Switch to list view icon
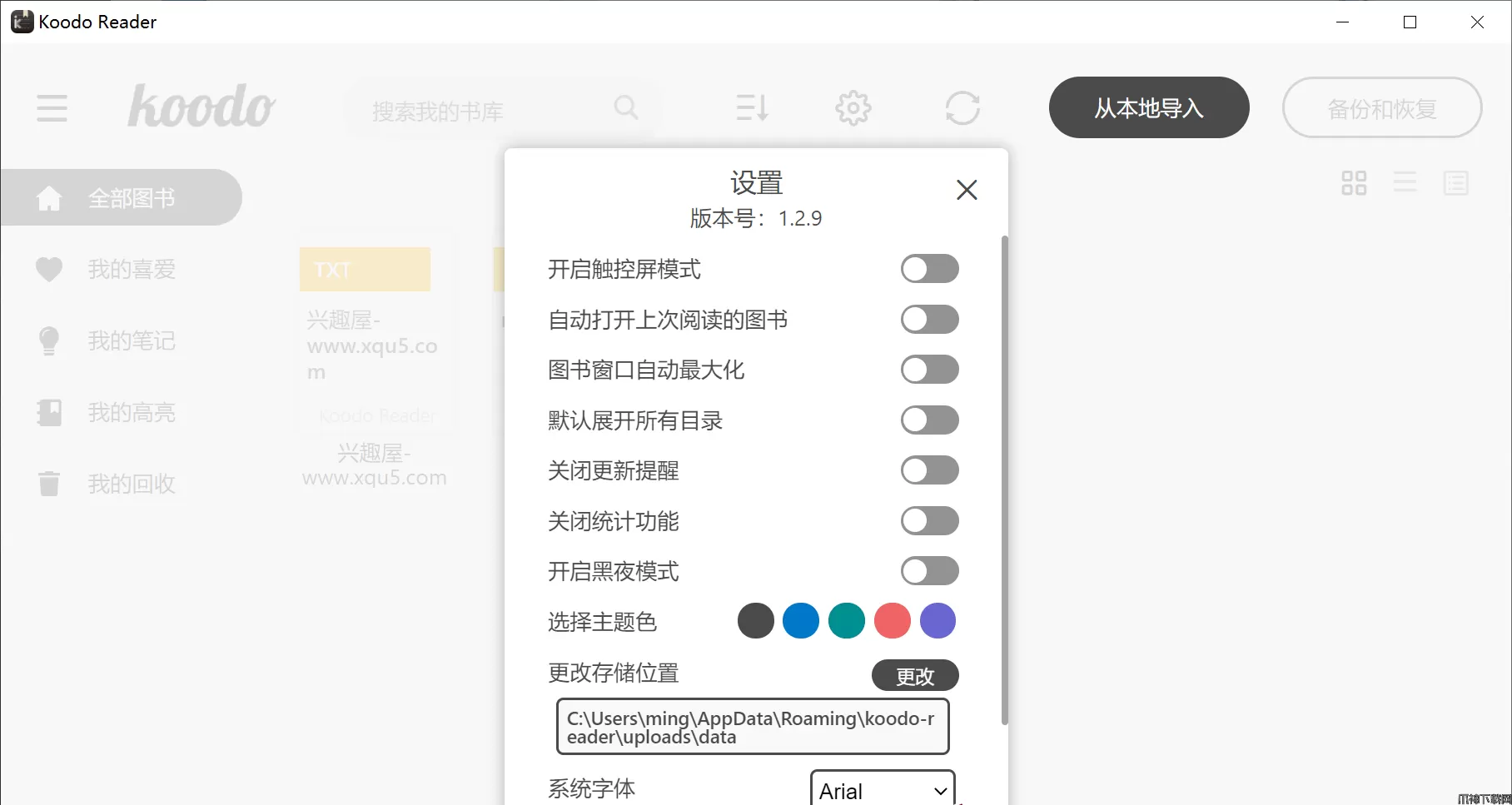1512x805 pixels. 1405,183
